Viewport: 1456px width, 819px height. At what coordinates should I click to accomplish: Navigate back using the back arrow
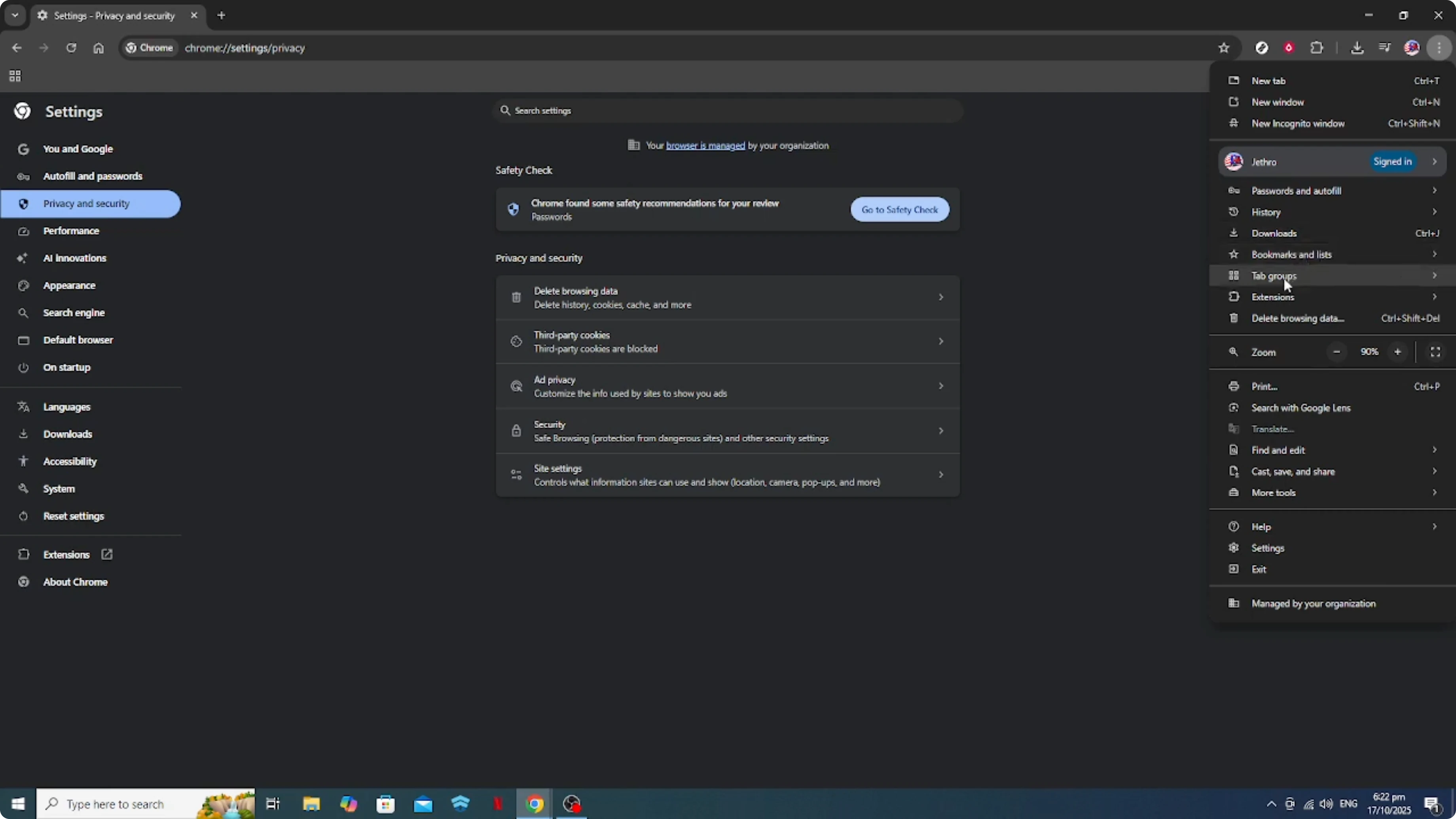16,48
